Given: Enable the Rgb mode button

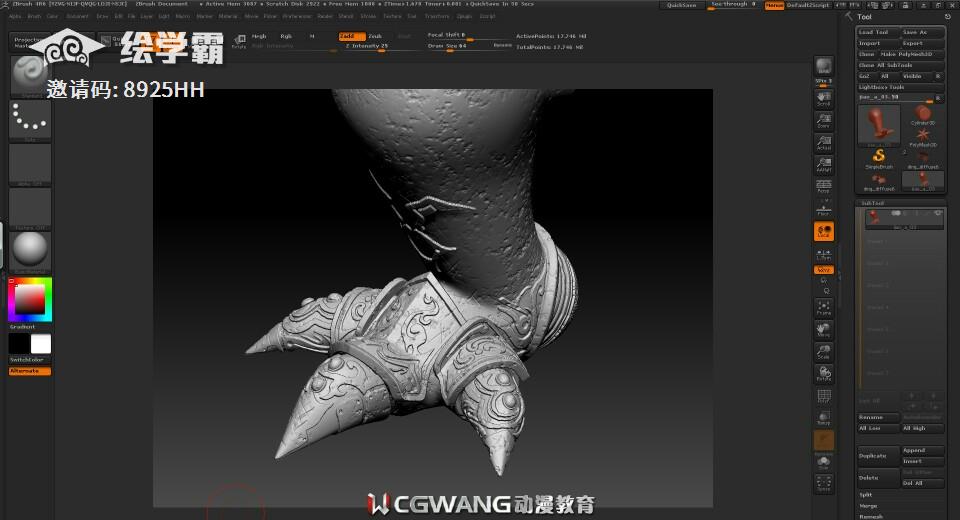Looking at the screenshot, I should coord(286,36).
